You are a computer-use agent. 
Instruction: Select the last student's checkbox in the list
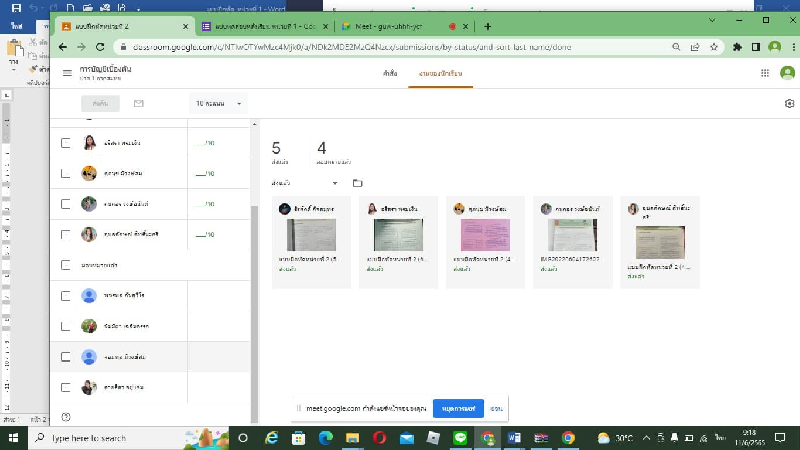(x=66, y=387)
